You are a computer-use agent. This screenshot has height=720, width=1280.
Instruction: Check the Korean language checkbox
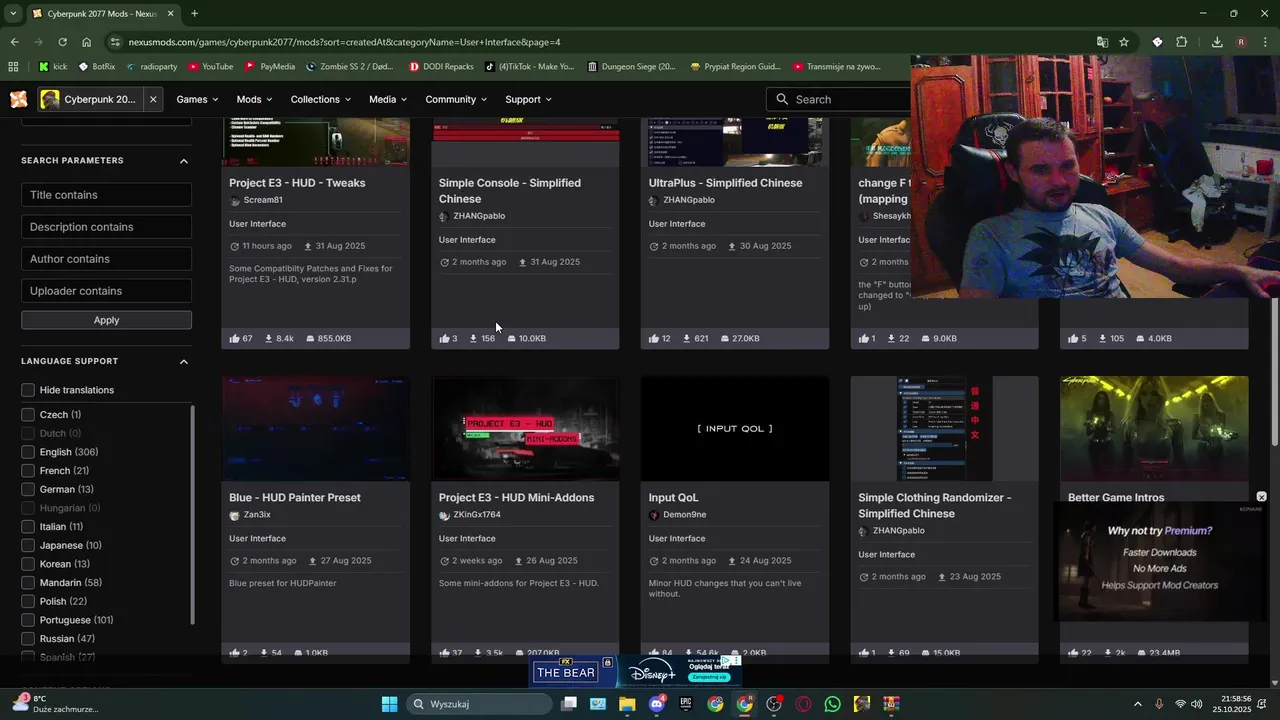pos(28,564)
